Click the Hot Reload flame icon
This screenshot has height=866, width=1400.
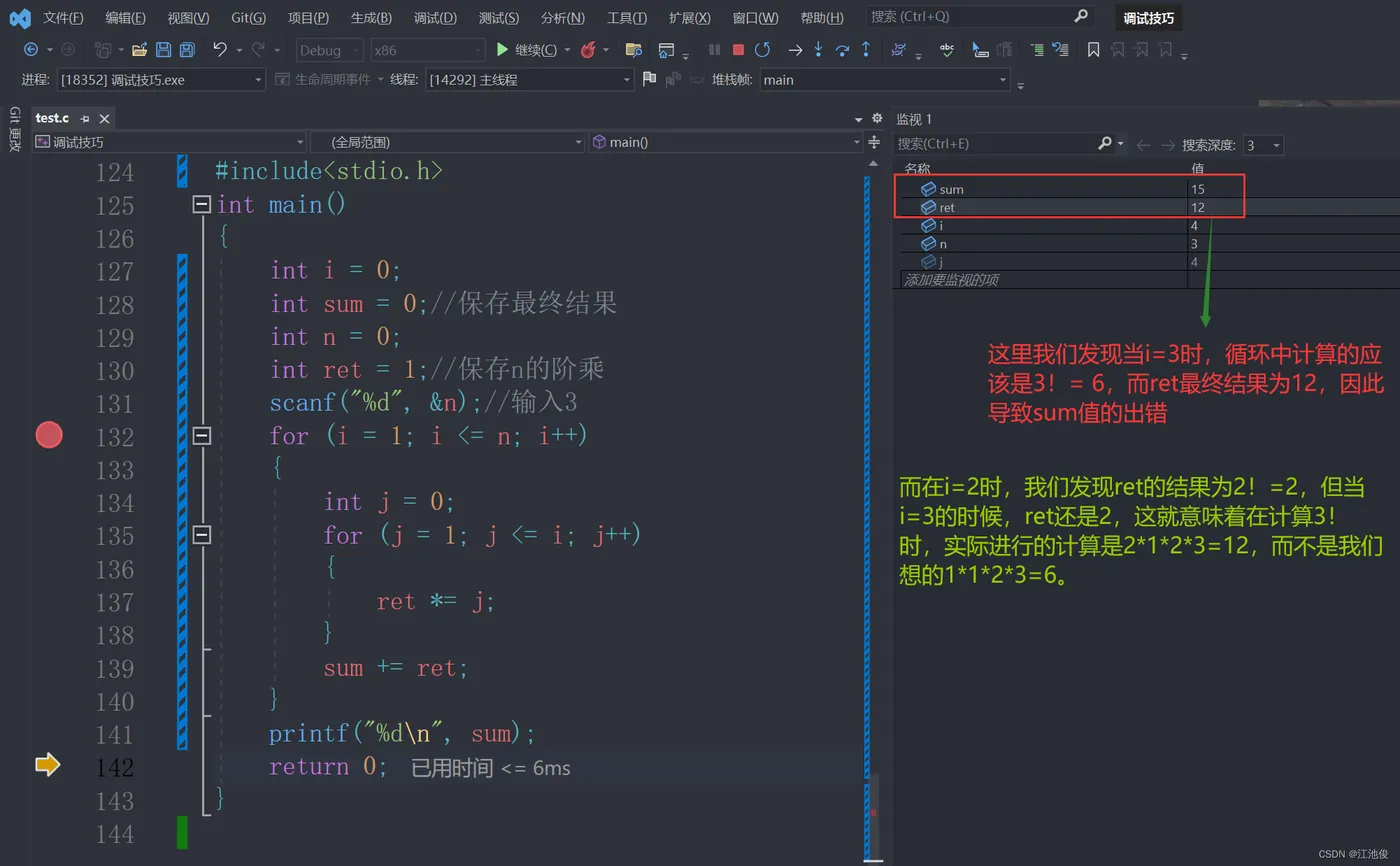588,49
